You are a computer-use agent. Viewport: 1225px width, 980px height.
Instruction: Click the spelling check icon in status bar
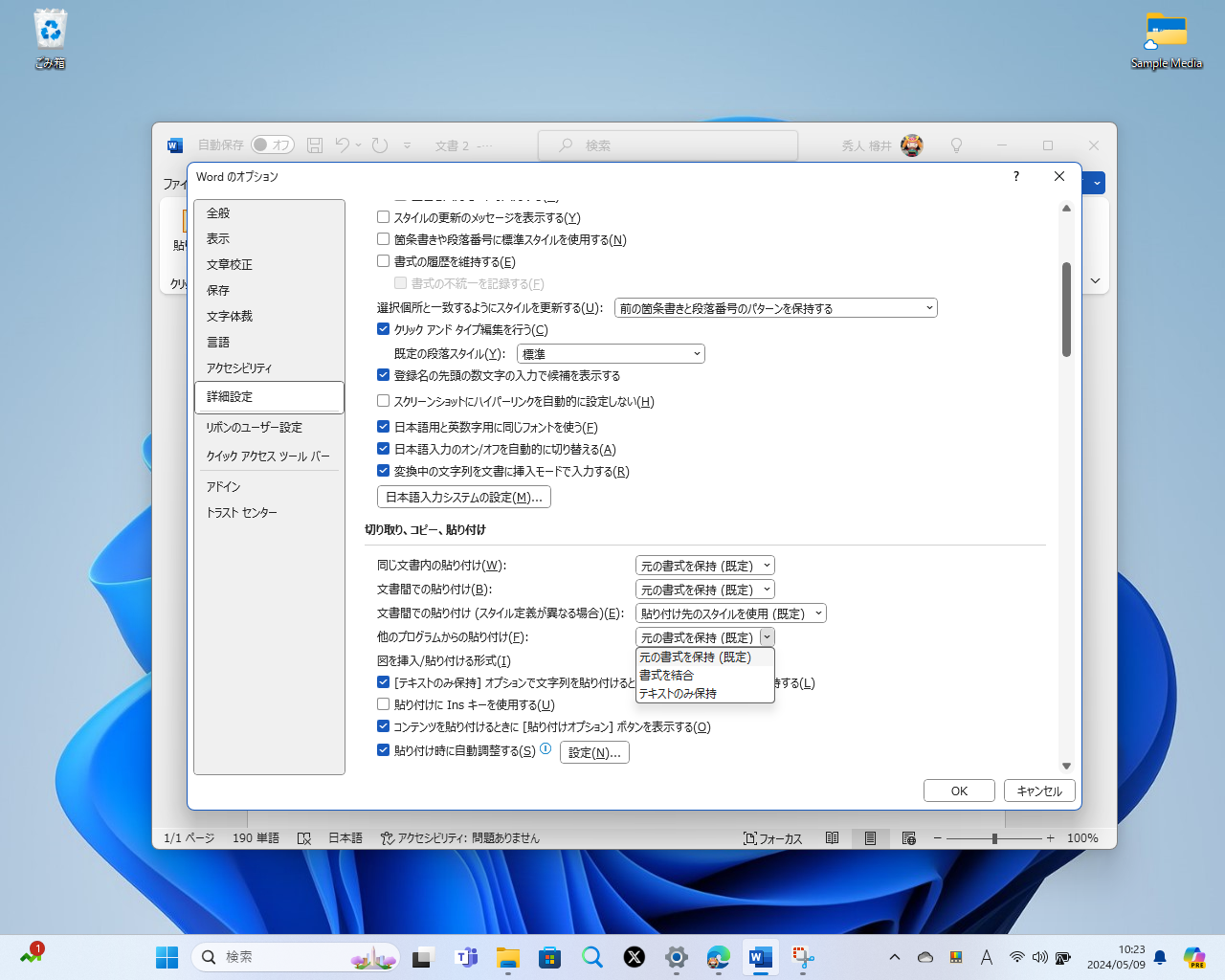click(x=304, y=838)
